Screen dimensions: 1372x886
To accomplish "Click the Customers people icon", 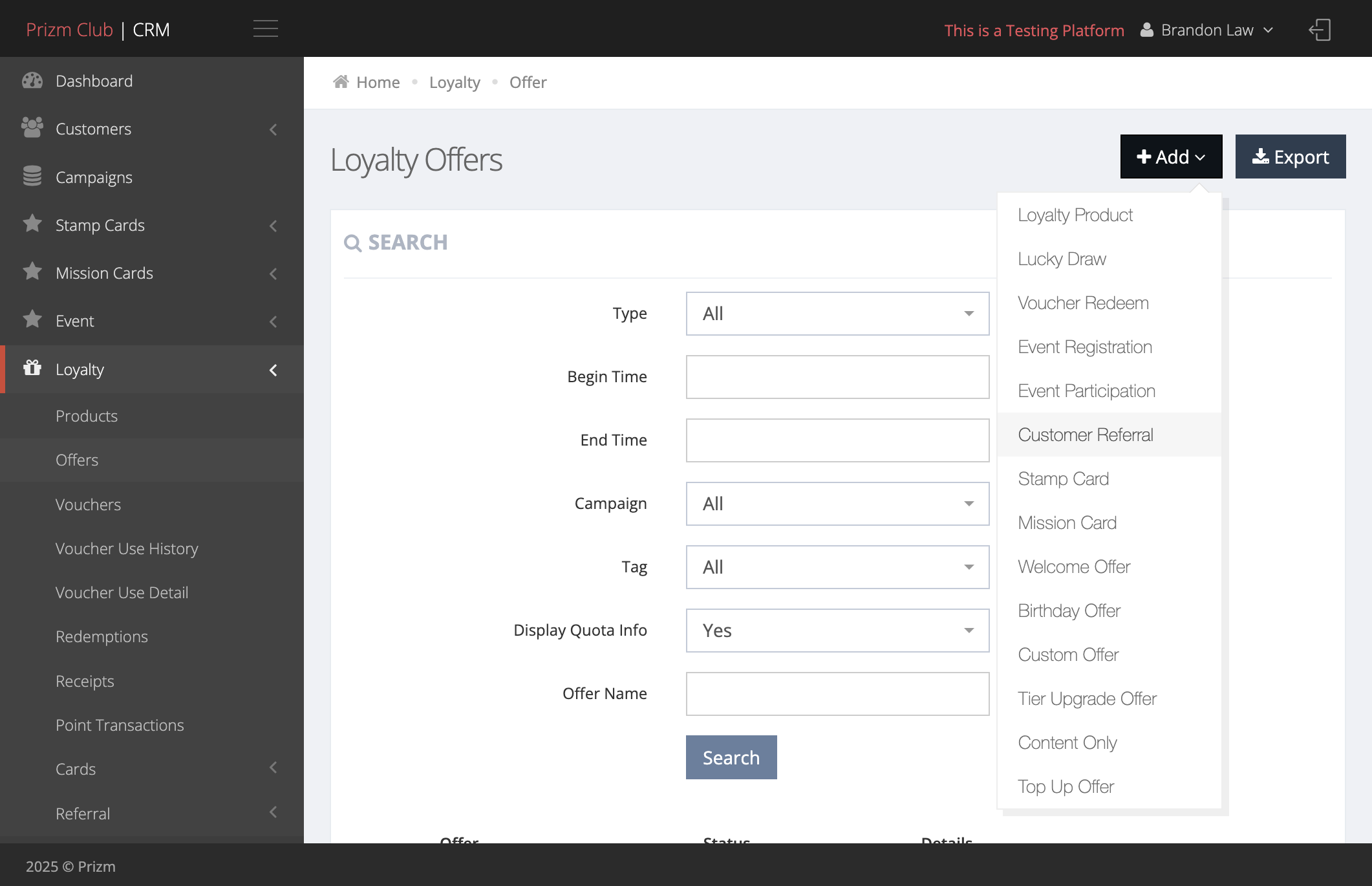I will coord(32,128).
